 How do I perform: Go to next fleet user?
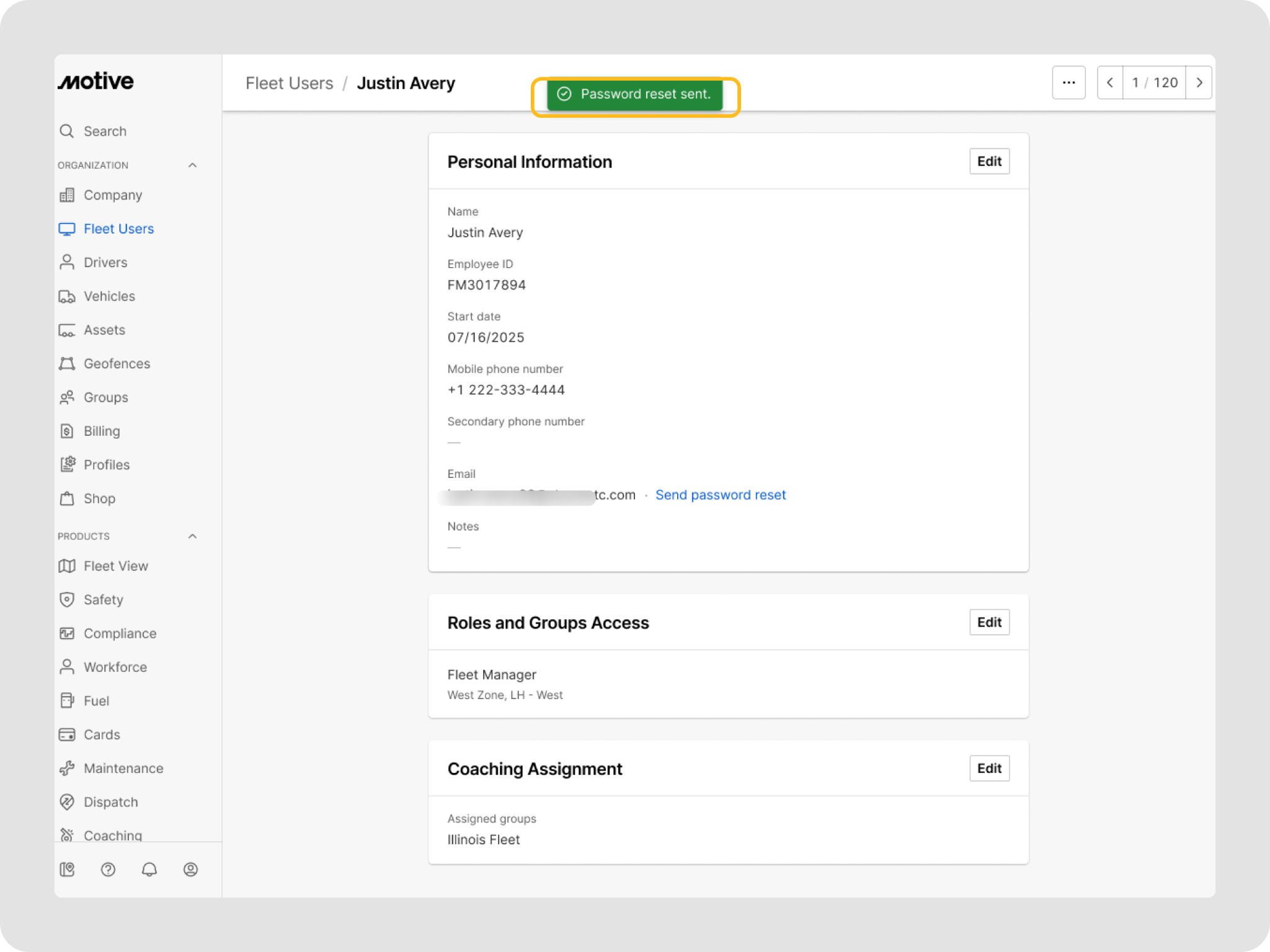[x=1199, y=82]
